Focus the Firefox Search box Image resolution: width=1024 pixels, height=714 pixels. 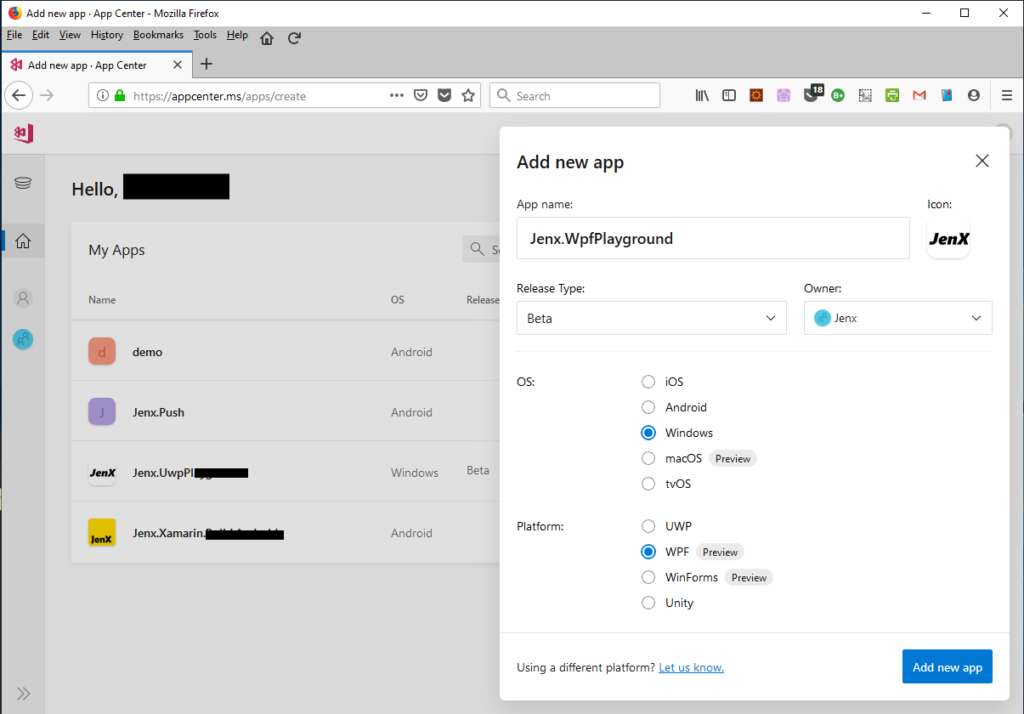point(575,95)
